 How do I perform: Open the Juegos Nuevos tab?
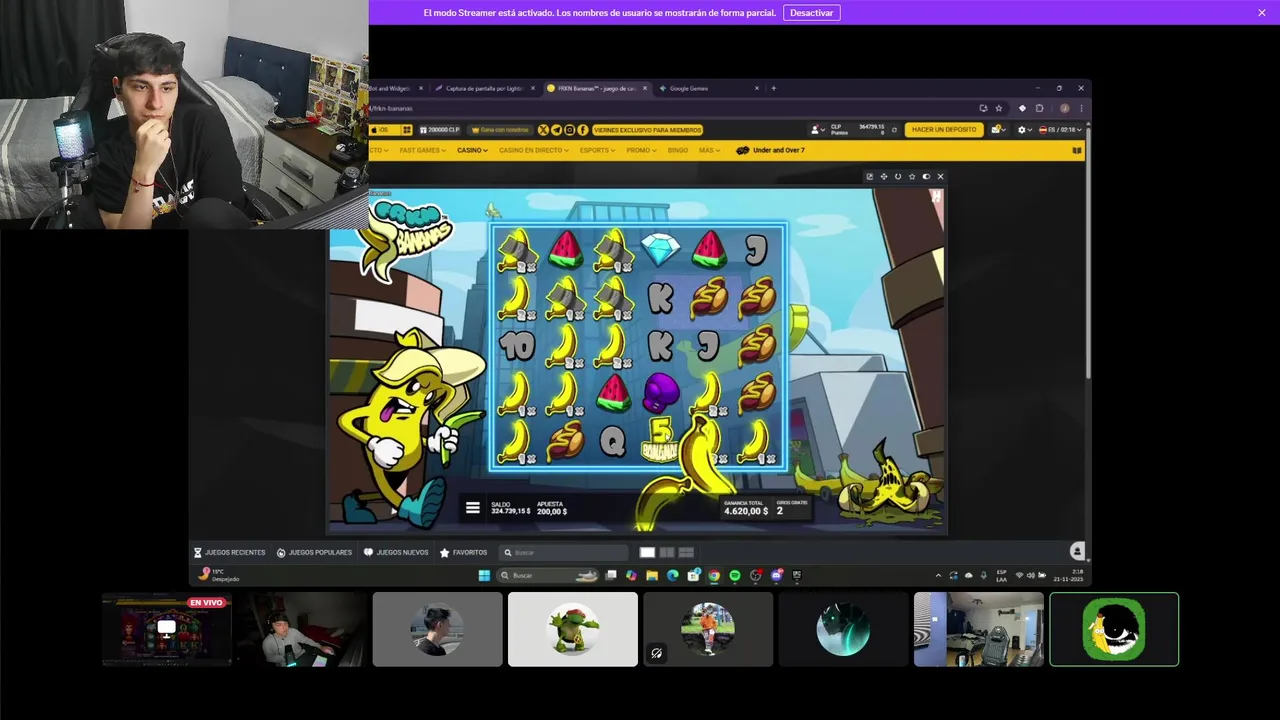click(x=396, y=552)
